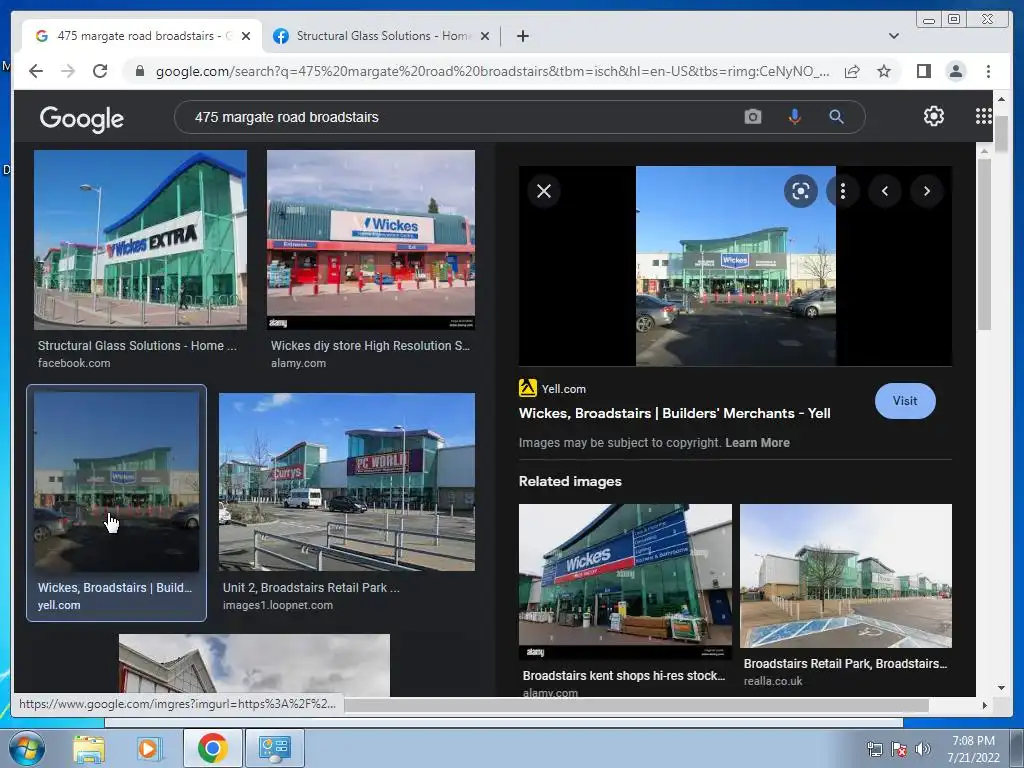1024x768 pixels.
Task: Close the image preview panel
Action: click(543, 191)
